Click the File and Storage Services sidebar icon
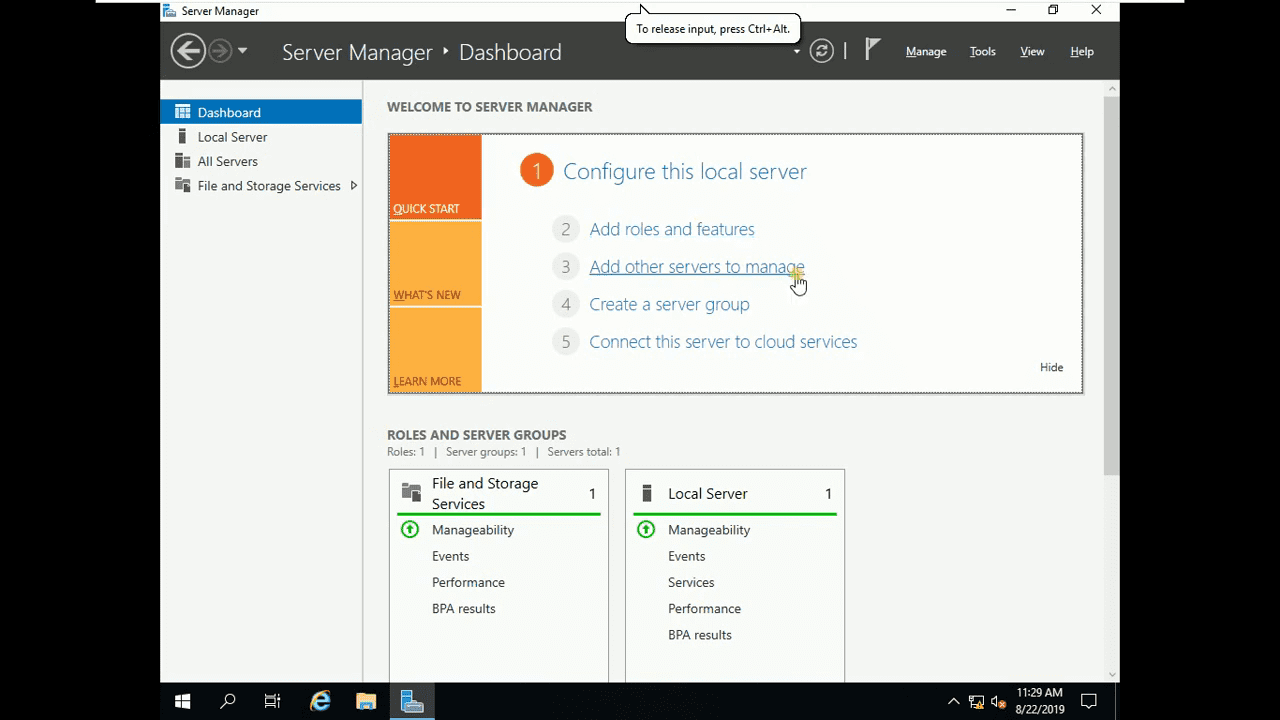The height and width of the screenshot is (720, 1280). pos(182,185)
